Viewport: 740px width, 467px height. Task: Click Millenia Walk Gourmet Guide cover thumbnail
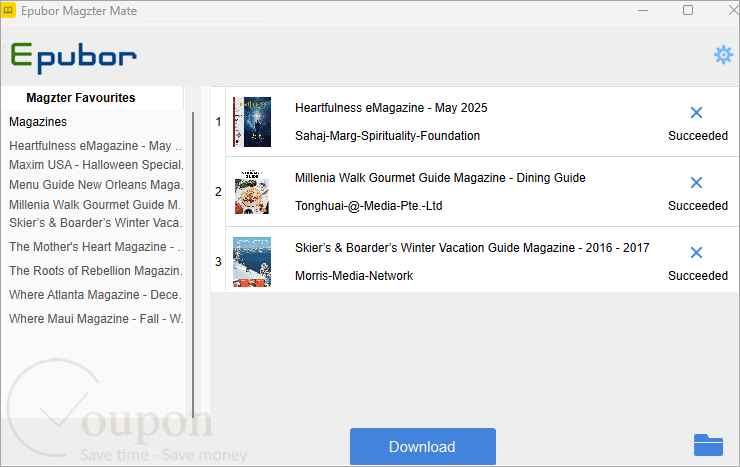pyautogui.click(x=252, y=192)
